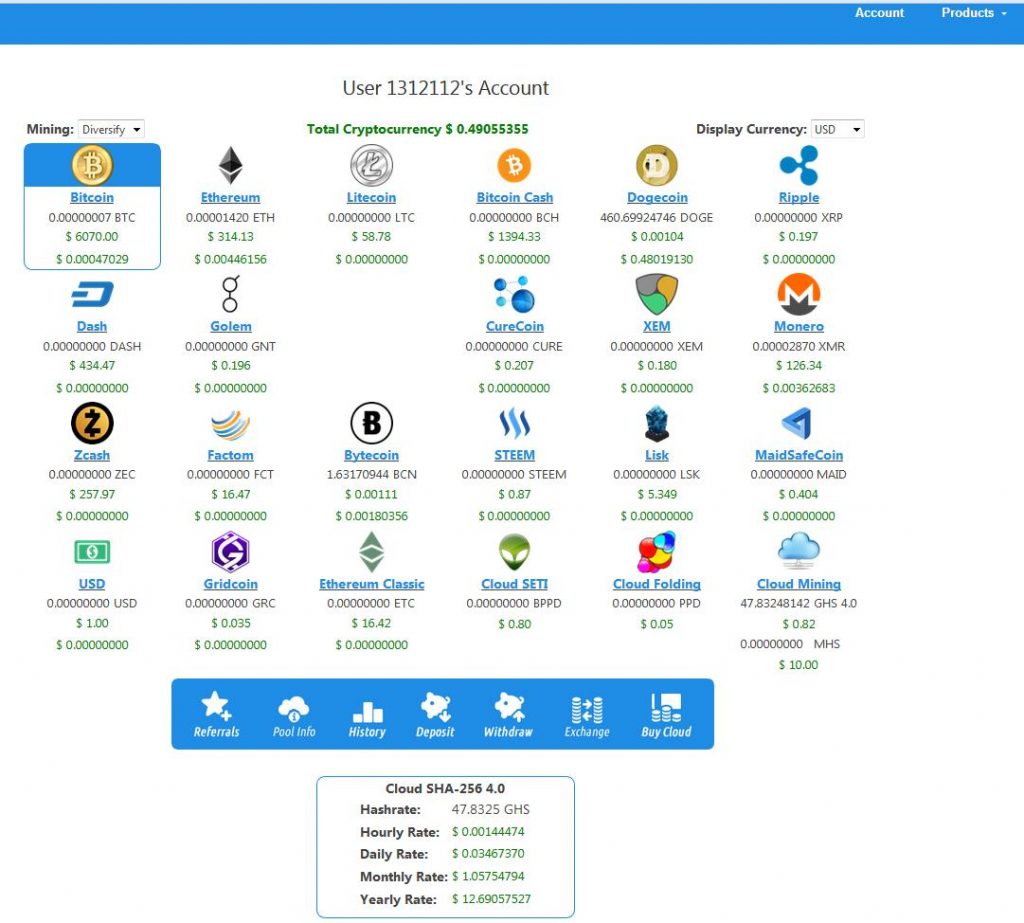Open the MaidSafeCoin link
Image resolution: width=1024 pixels, height=923 pixels.
(799, 455)
